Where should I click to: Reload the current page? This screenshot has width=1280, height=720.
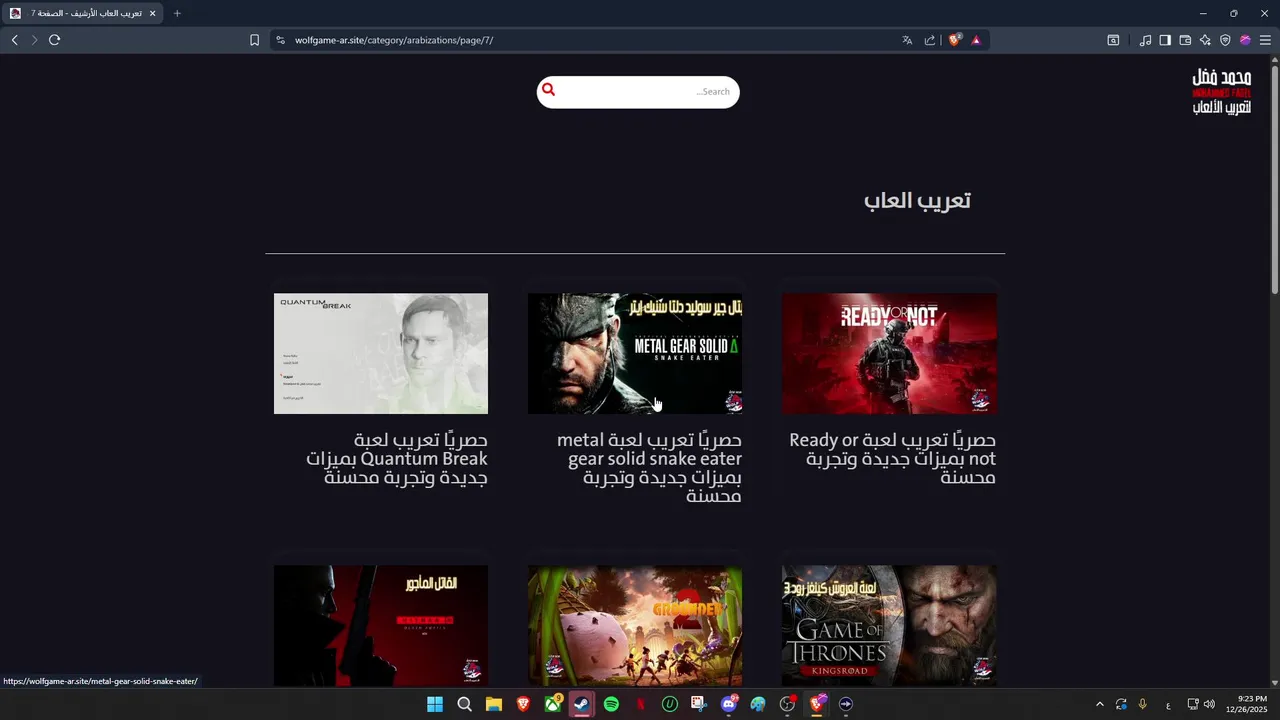(x=54, y=40)
